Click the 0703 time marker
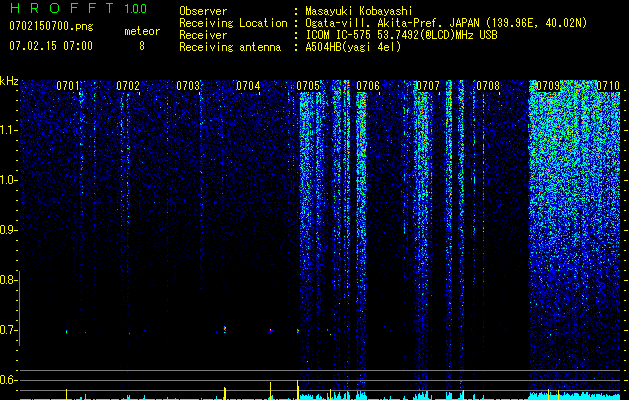Viewport: 629px width, 400px height. [188, 86]
